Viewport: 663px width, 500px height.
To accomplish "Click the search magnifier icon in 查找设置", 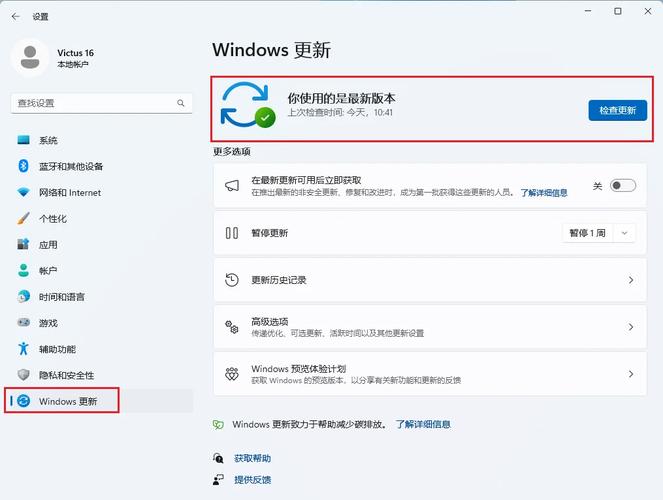I will click(181, 103).
